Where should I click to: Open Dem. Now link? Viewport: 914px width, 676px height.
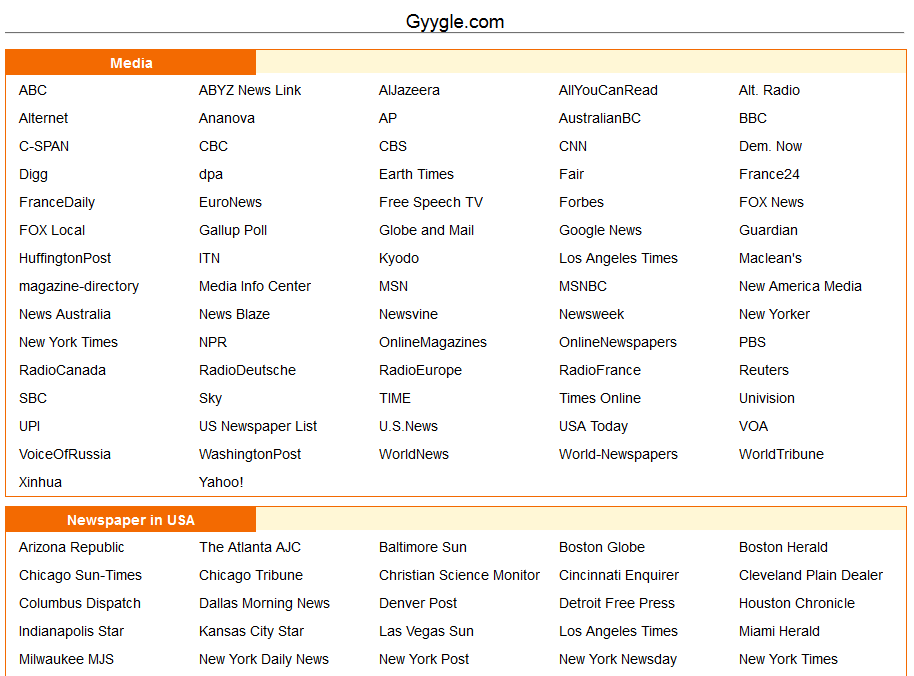[x=771, y=146]
